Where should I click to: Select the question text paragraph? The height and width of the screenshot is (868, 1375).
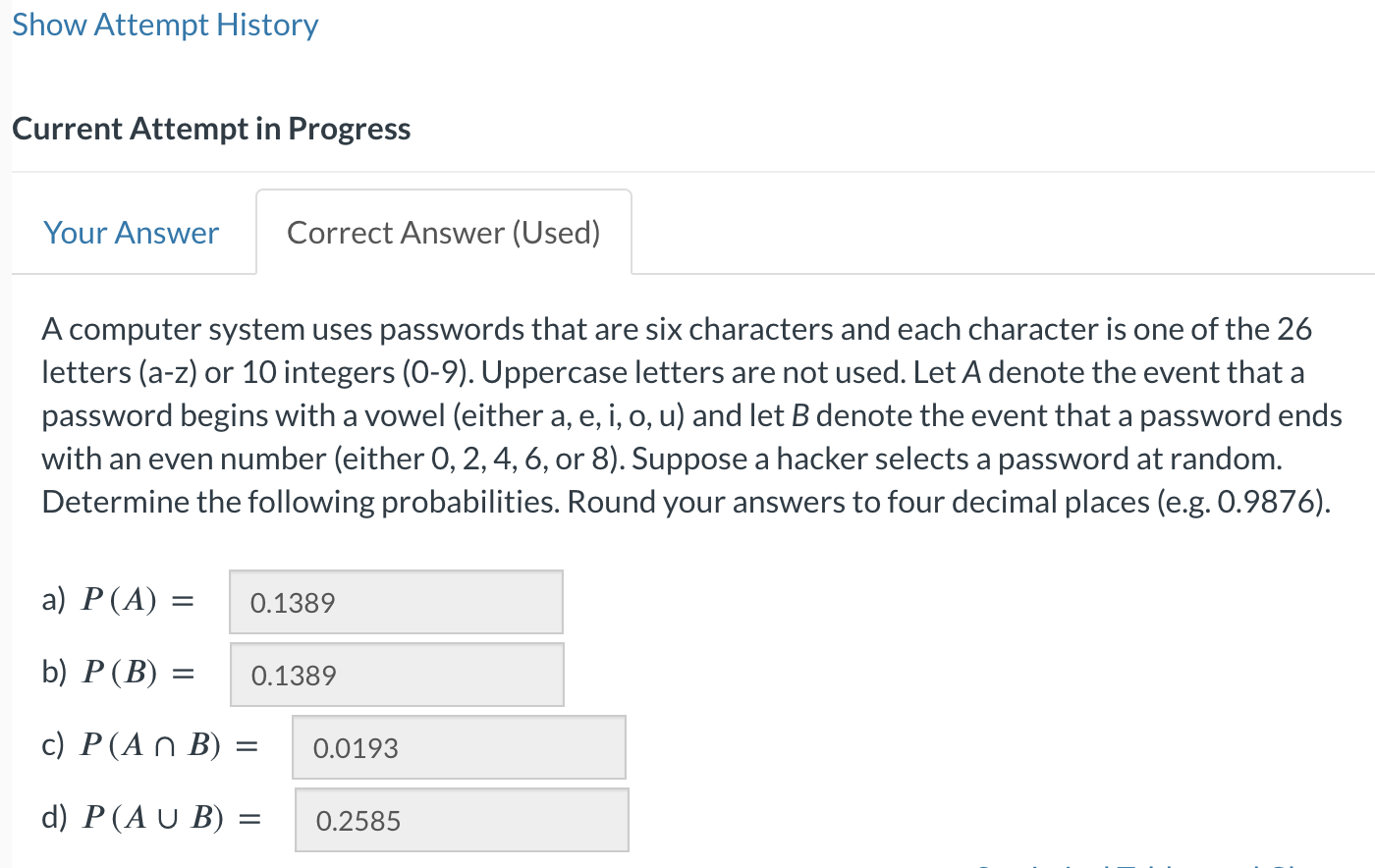[687, 415]
